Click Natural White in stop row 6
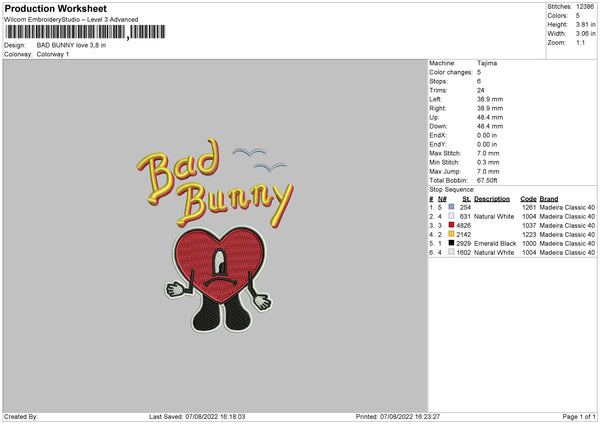Screen dimensions: 600x424 (x=494, y=253)
